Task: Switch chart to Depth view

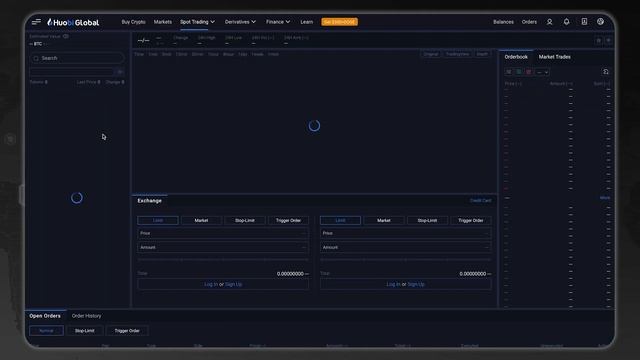Action: coord(482,54)
